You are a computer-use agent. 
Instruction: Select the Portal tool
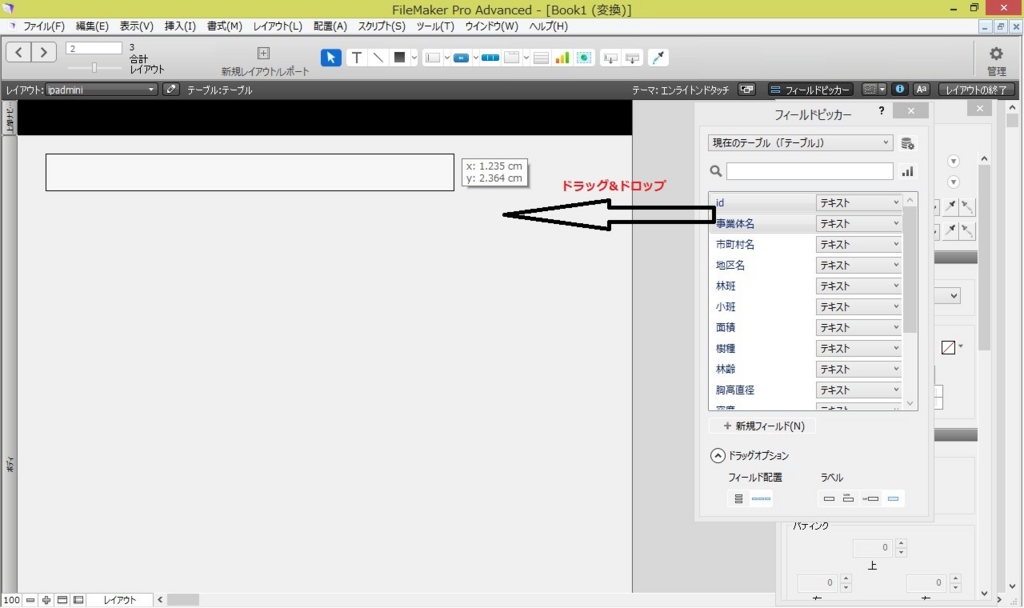pos(541,58)
